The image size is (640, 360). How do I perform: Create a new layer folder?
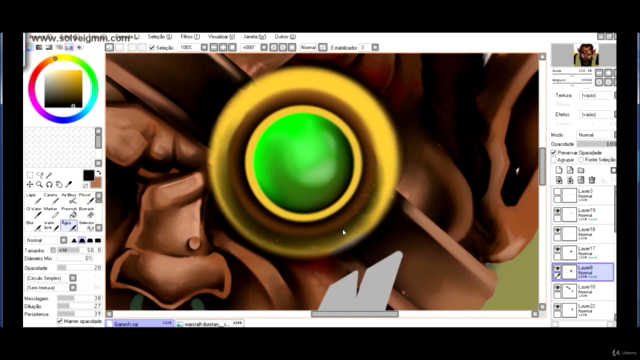[x=581, y=170]
